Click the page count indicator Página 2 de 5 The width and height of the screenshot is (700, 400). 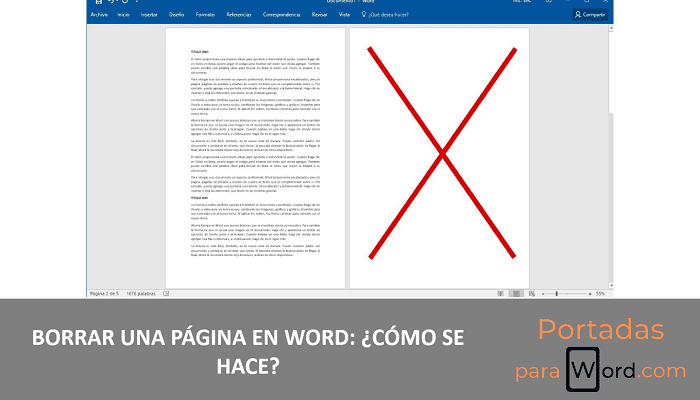(104, 294)
